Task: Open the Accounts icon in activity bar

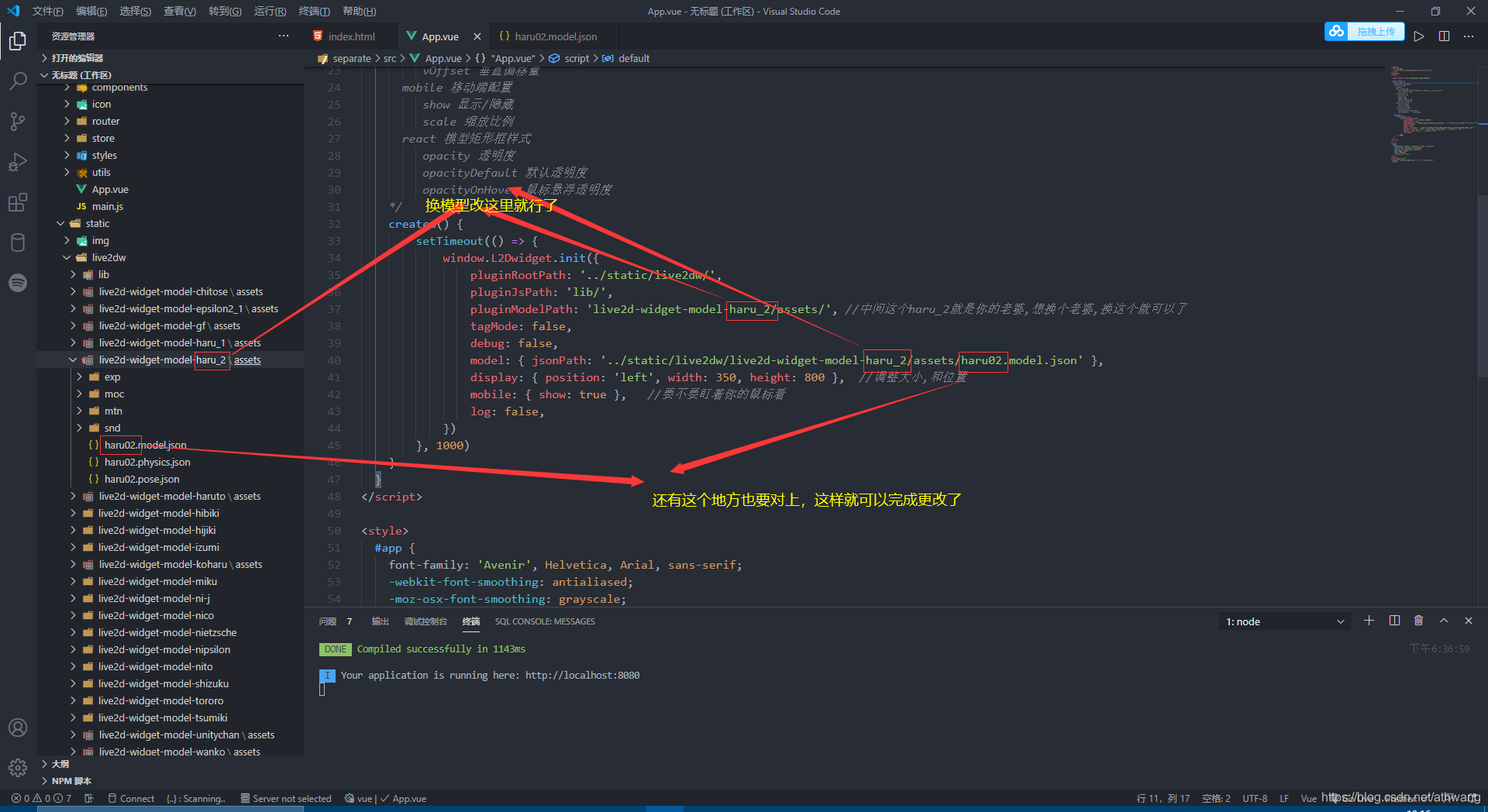Action: pyautogui.click(x=17, y=728)
